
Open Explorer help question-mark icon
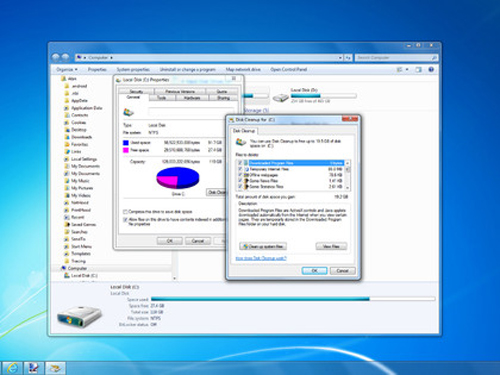[x=431, y=69]
